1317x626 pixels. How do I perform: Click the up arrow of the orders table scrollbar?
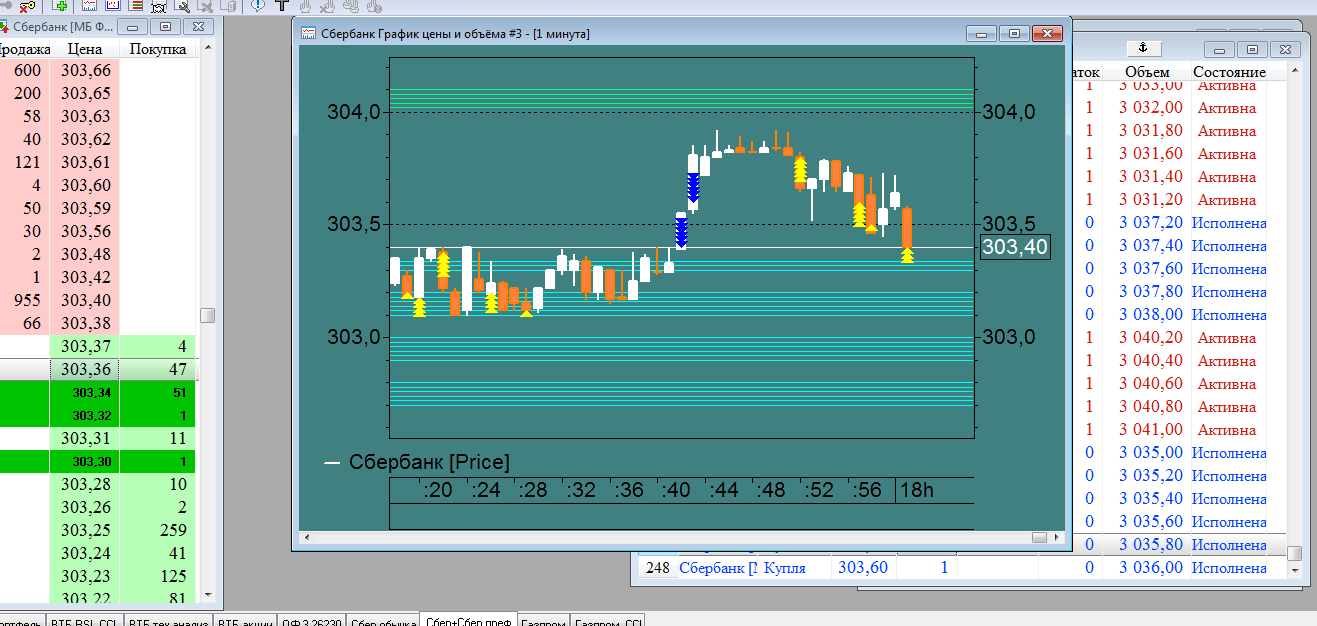pyautogui.click(x=1295, y=71)
